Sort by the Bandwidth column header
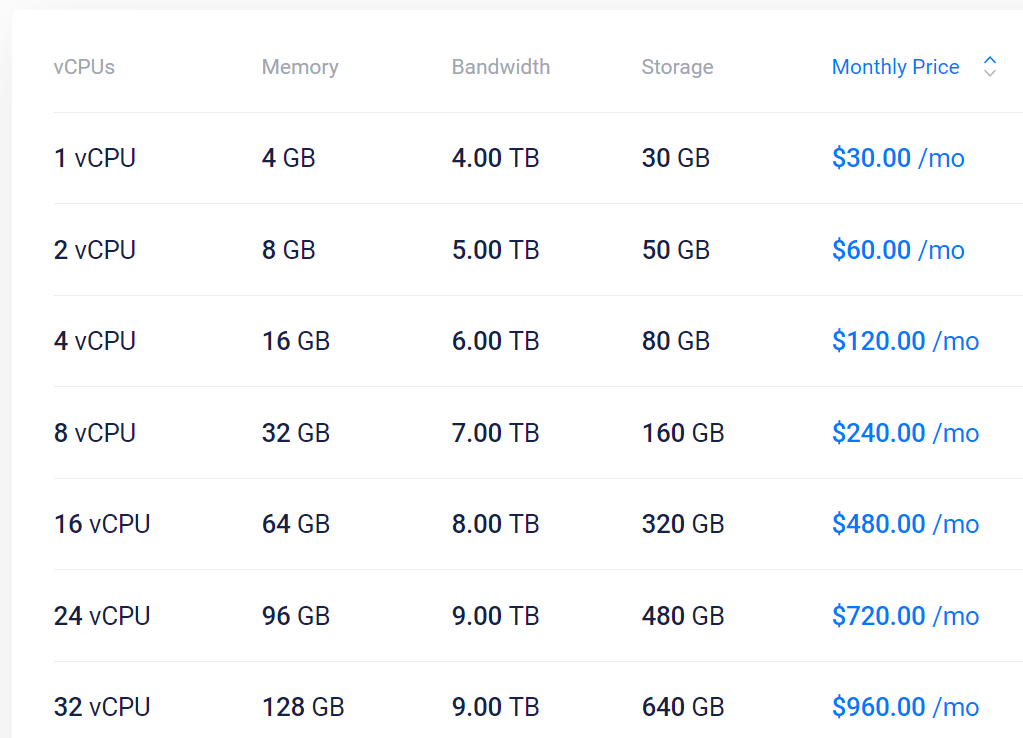 click(x=501, y=67)
